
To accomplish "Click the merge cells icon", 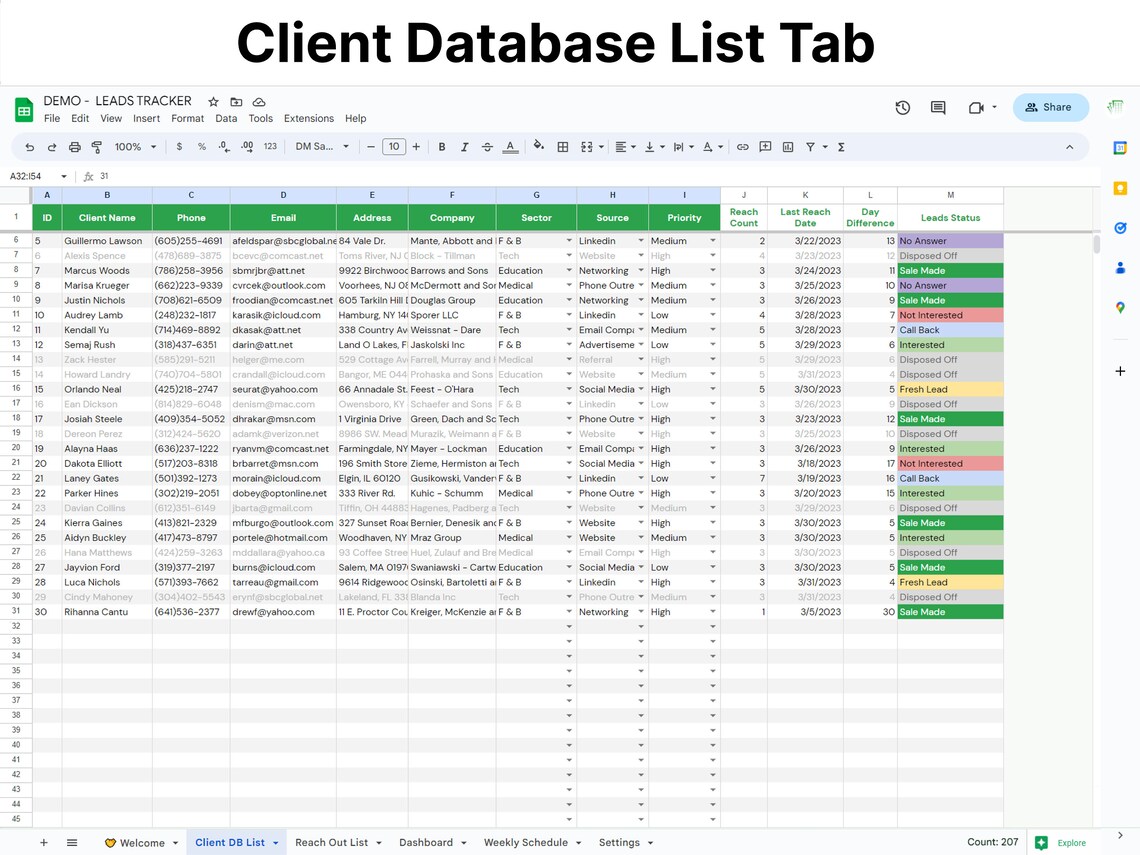I will click(585, 146).
